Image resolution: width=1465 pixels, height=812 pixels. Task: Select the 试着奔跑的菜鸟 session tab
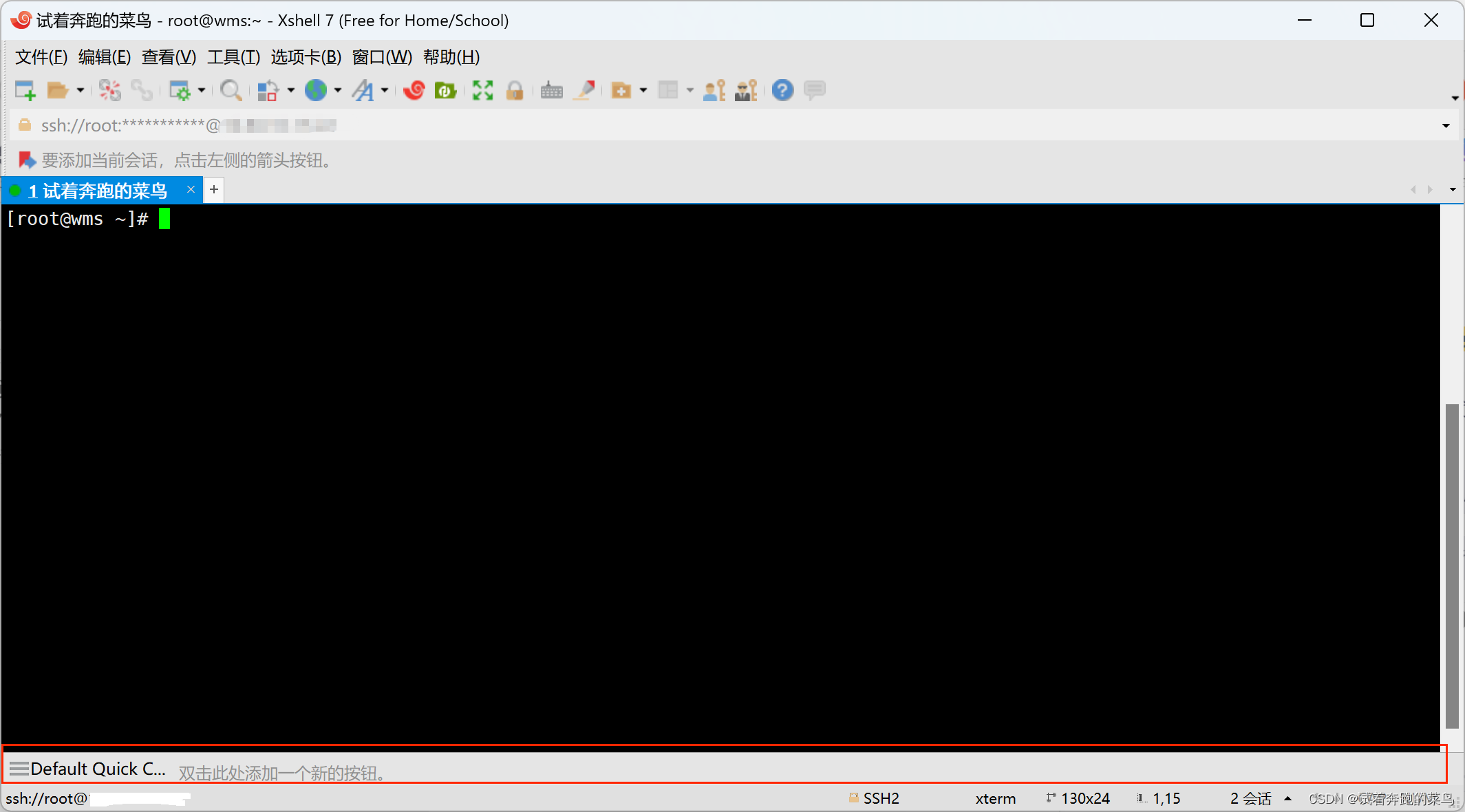[x=98, y=191]
